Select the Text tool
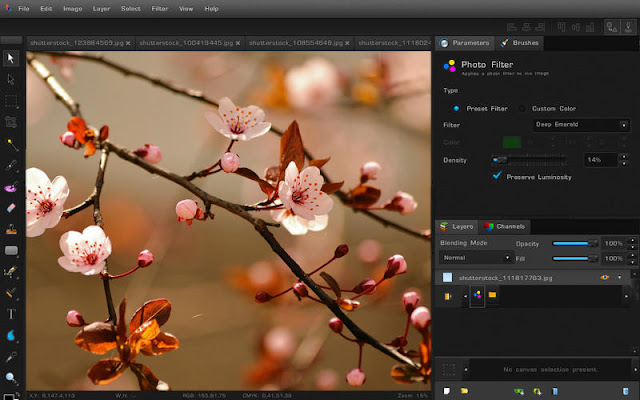 point(11,313)
